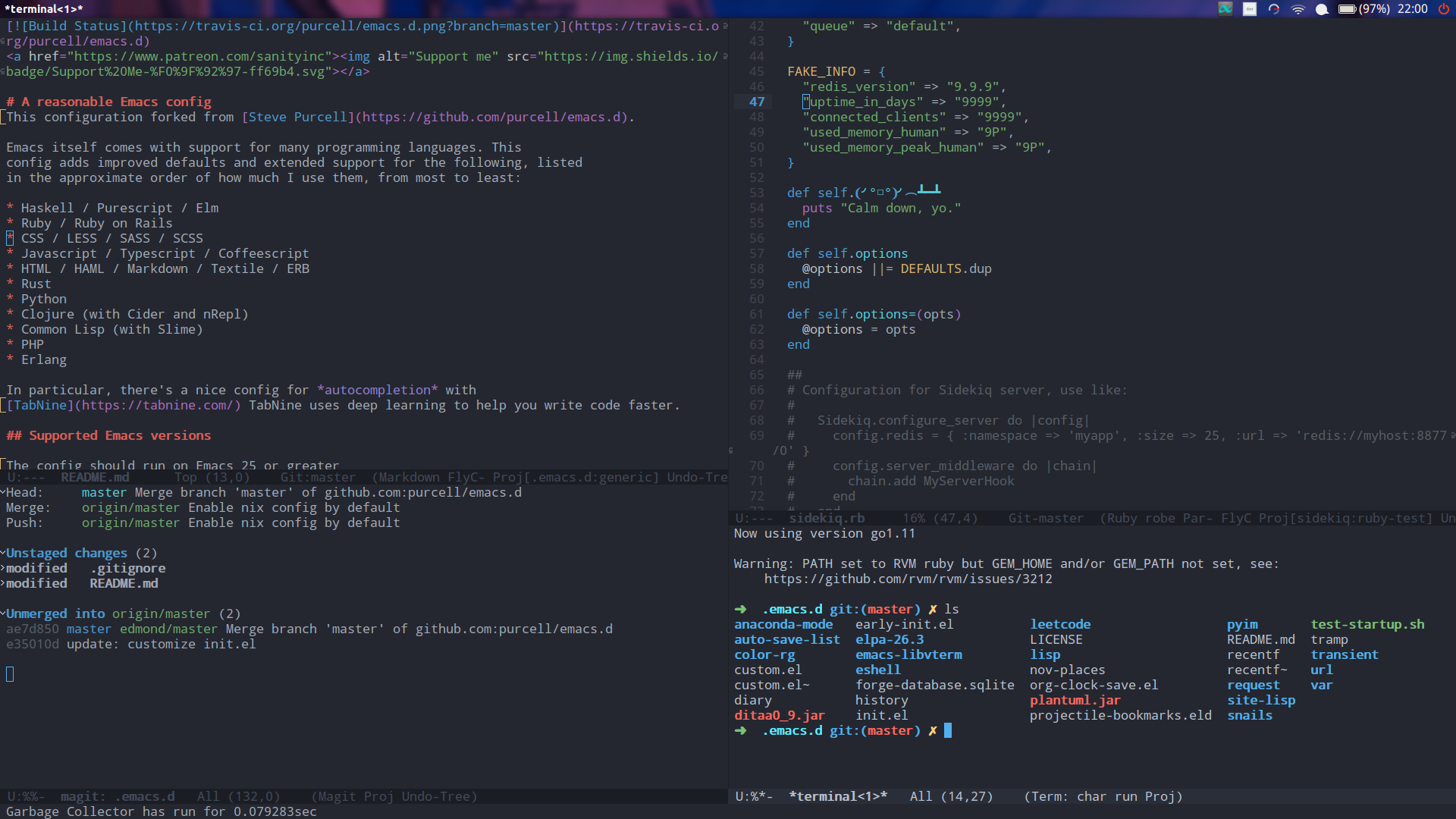This screenshot has height=819, width=1456.
Task: Click the orange power button icon
Action: coord(1443,9)
